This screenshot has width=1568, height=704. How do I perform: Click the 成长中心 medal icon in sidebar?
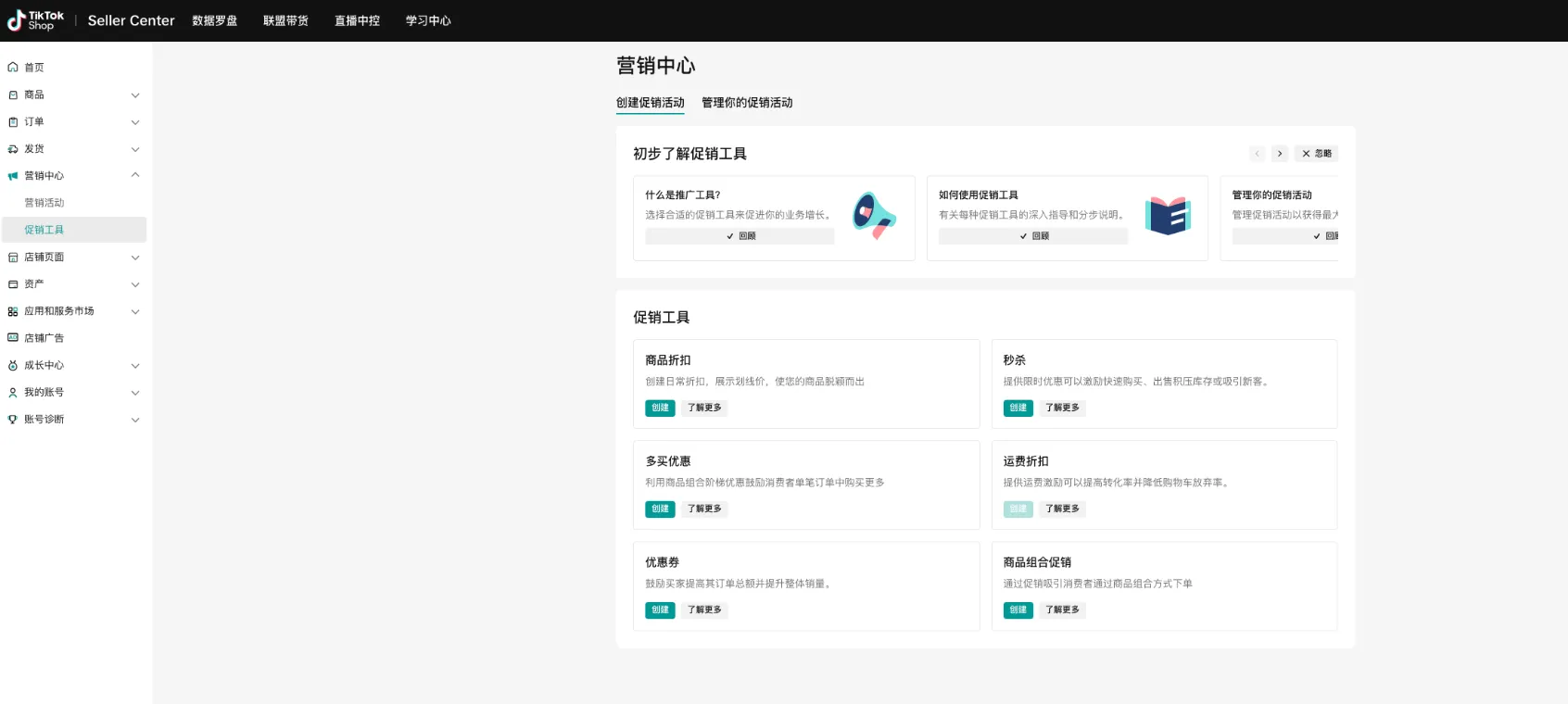coord(13,365)
